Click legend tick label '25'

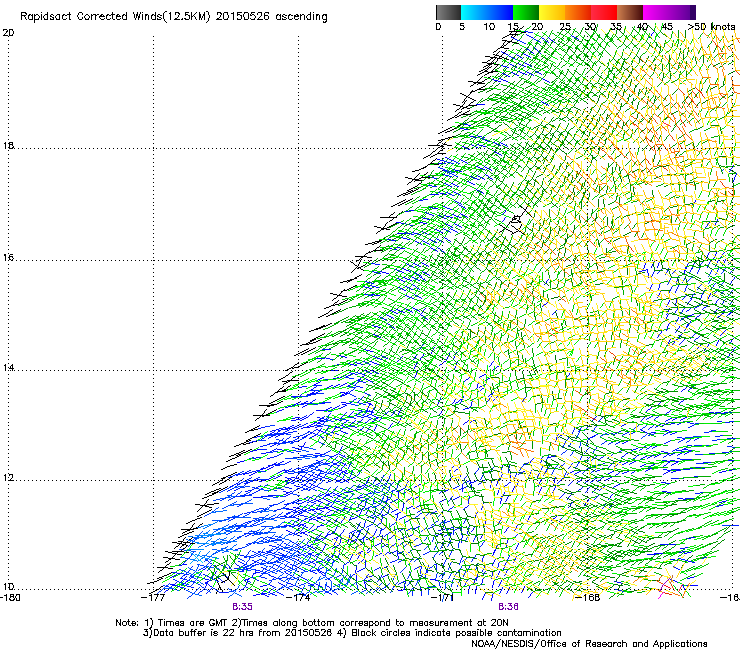coord(565,27)
